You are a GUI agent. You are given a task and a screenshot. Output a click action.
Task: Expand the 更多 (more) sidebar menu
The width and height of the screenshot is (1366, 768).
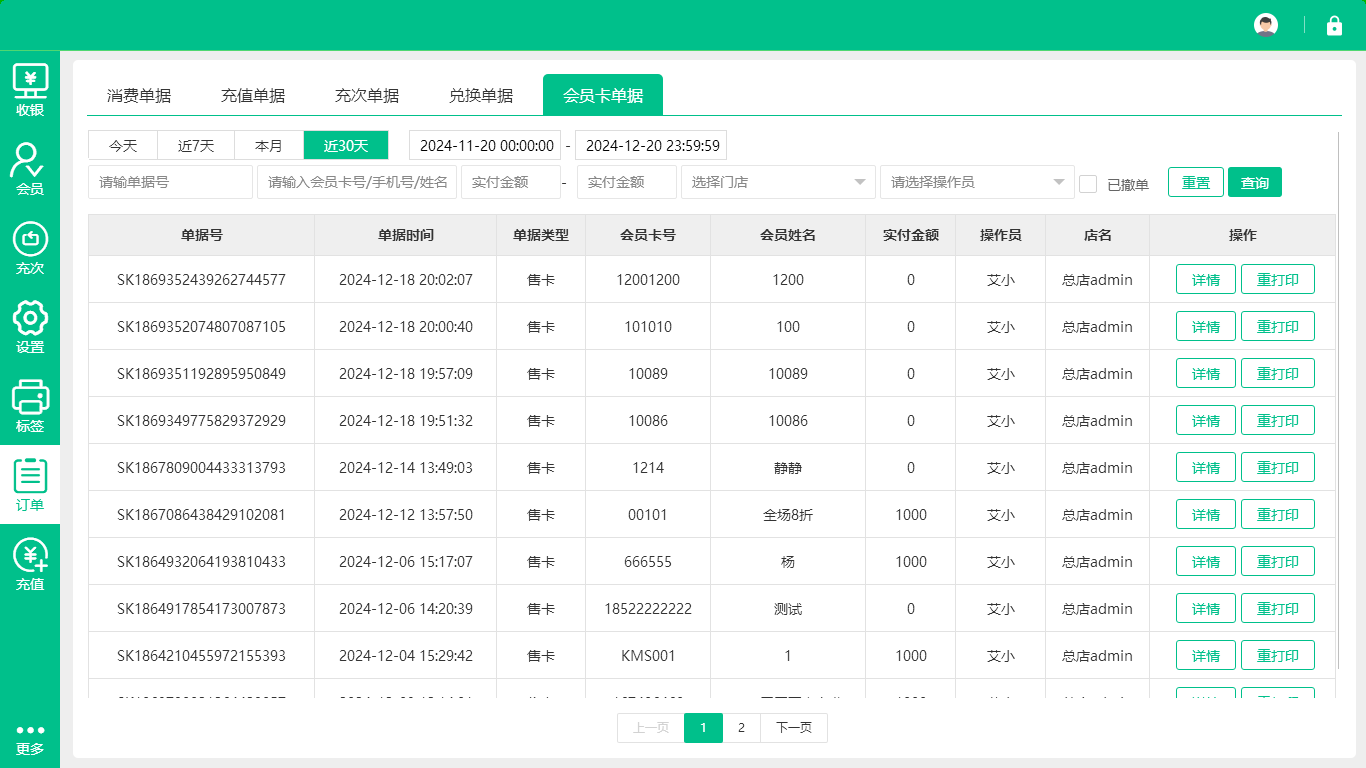point(30,740)
